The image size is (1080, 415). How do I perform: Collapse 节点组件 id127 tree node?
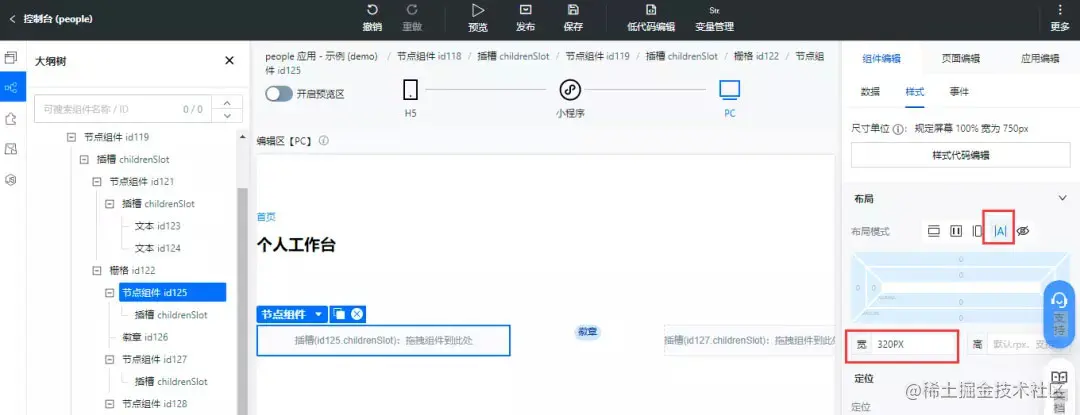pyautogui.click(x=110, y=359)
